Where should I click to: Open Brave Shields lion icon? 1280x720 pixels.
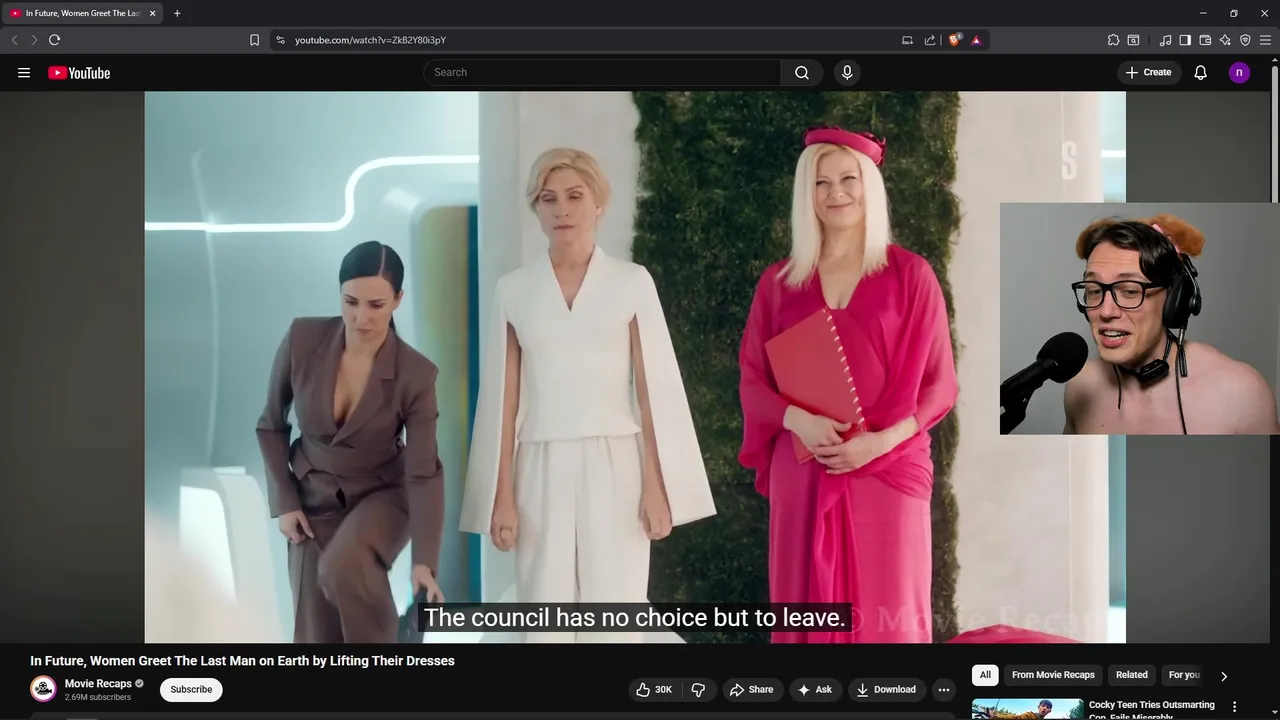(954, 40)
